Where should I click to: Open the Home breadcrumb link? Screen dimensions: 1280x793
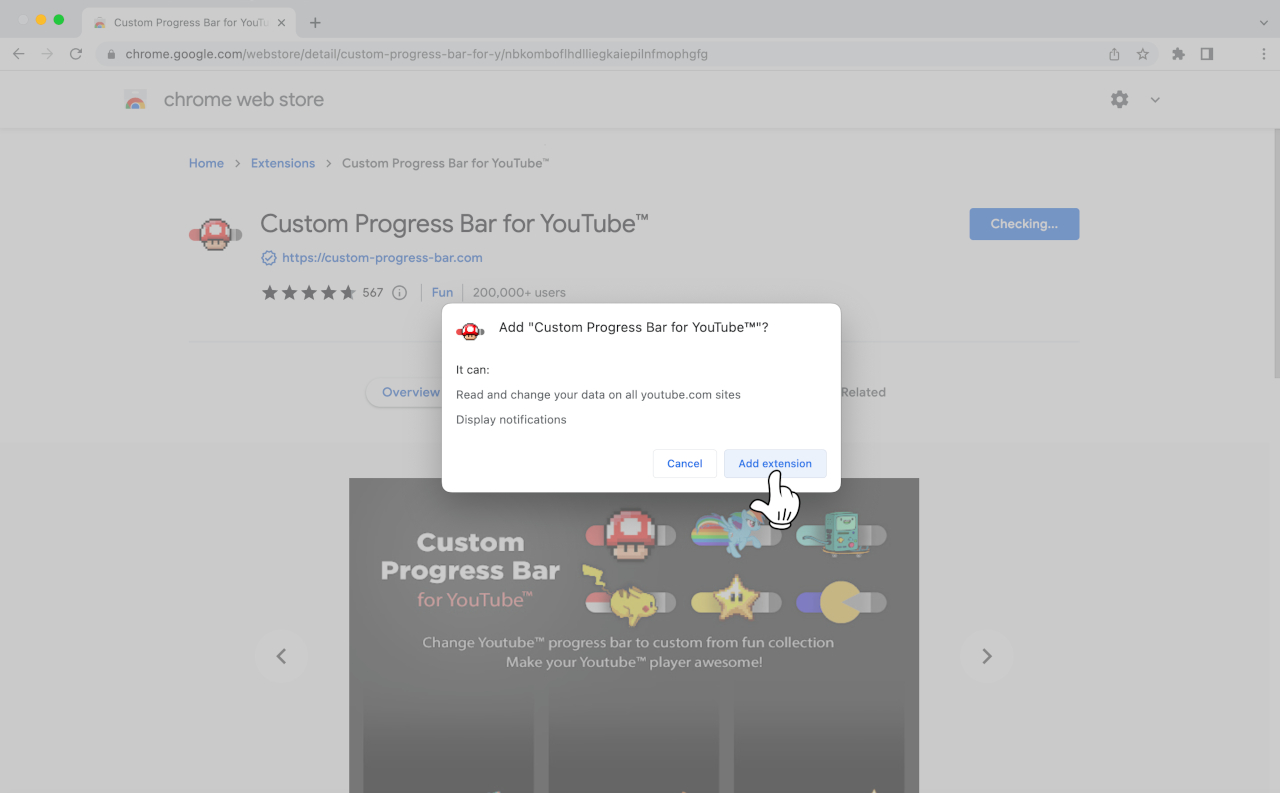click(206, 163)
